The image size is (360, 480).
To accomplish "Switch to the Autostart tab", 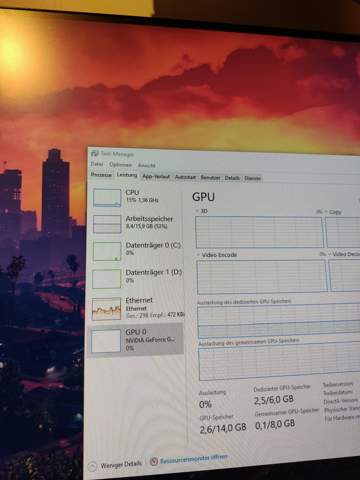I will coord(185,177).
